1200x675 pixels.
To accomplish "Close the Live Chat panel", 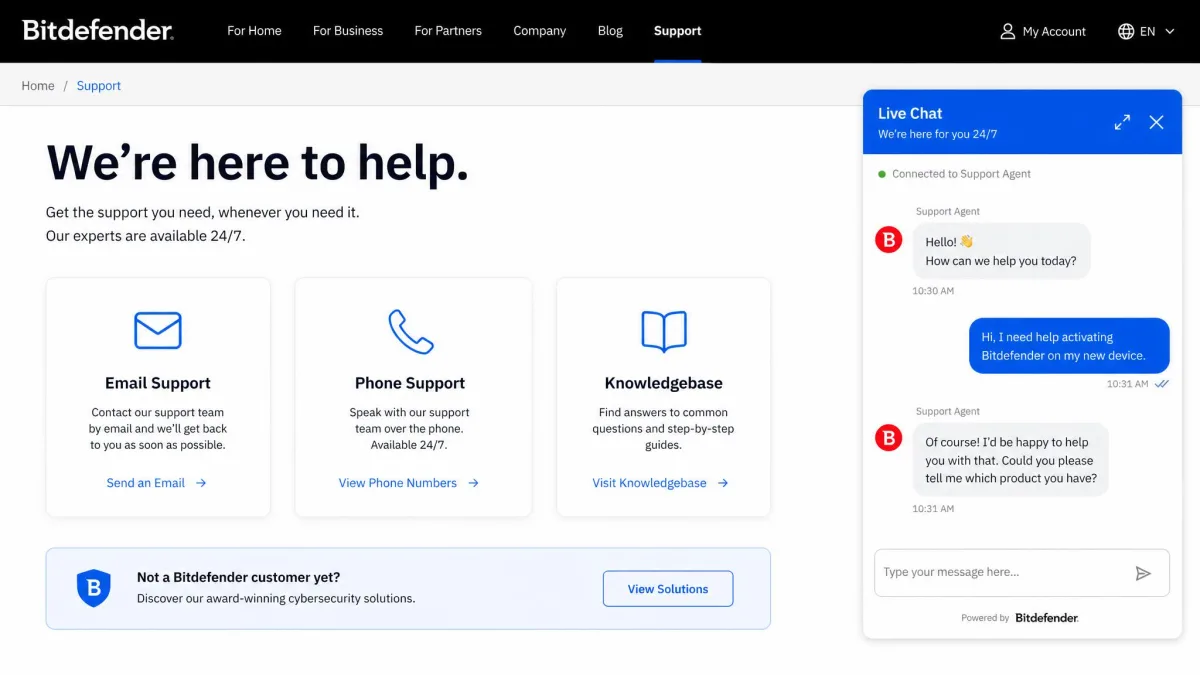I will click(x=1156, y=122).
